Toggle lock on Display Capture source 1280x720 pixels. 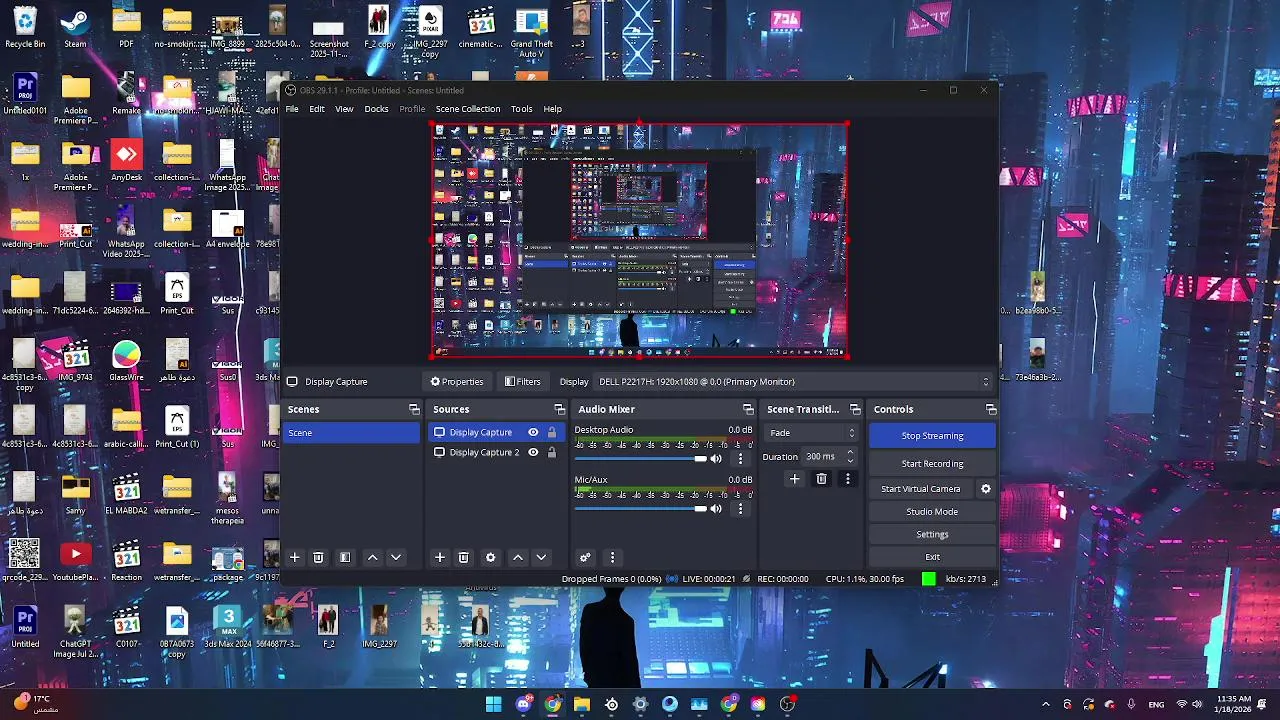[552, 432]
